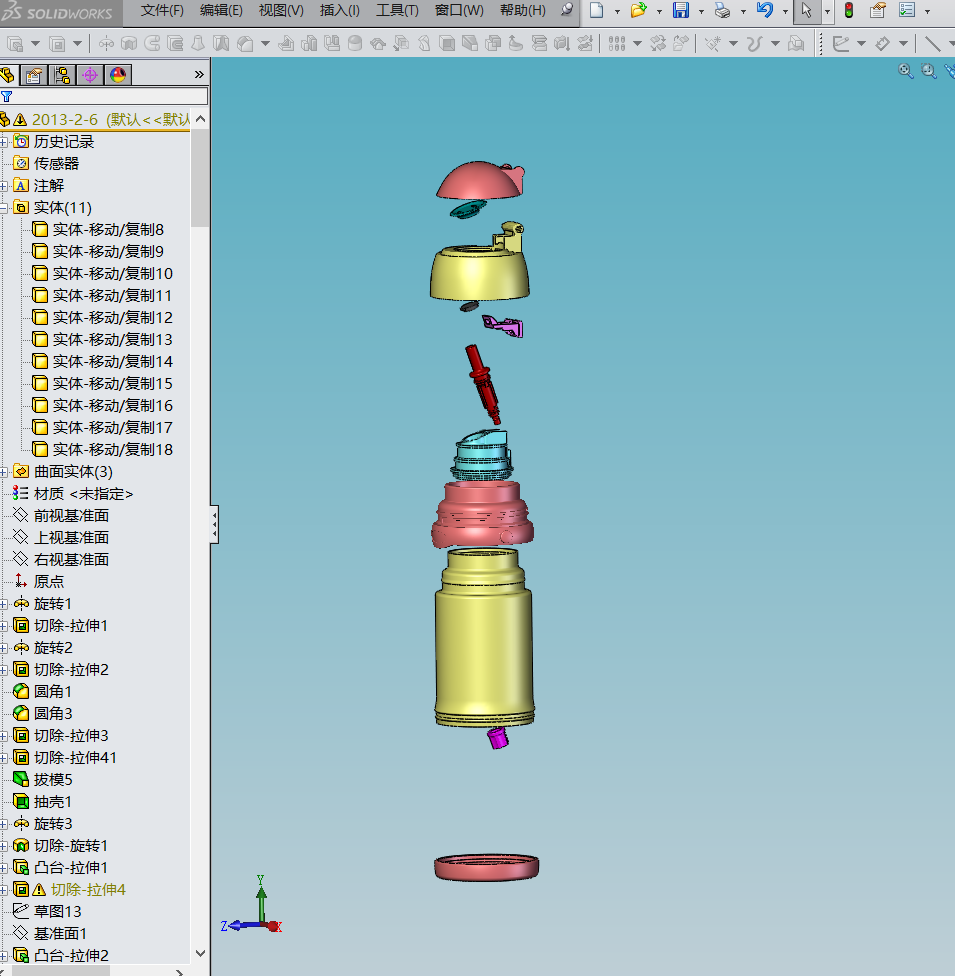Select the 切除-拉伸4 feature with the warning
The image size is (955, 976).
(x=88, y=889)
